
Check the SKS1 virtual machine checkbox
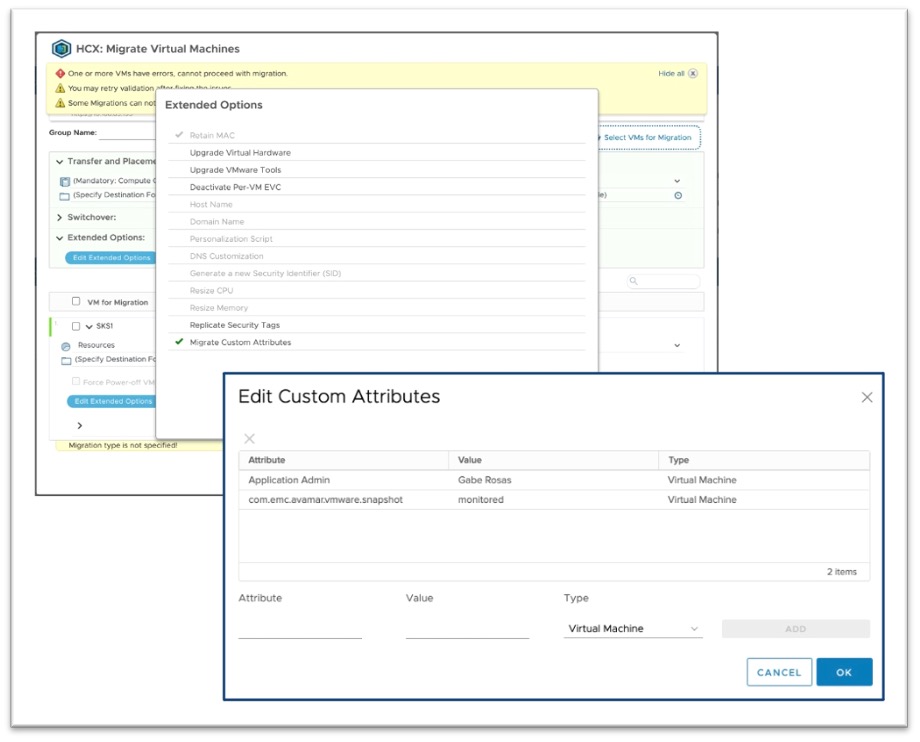point(76,326)
